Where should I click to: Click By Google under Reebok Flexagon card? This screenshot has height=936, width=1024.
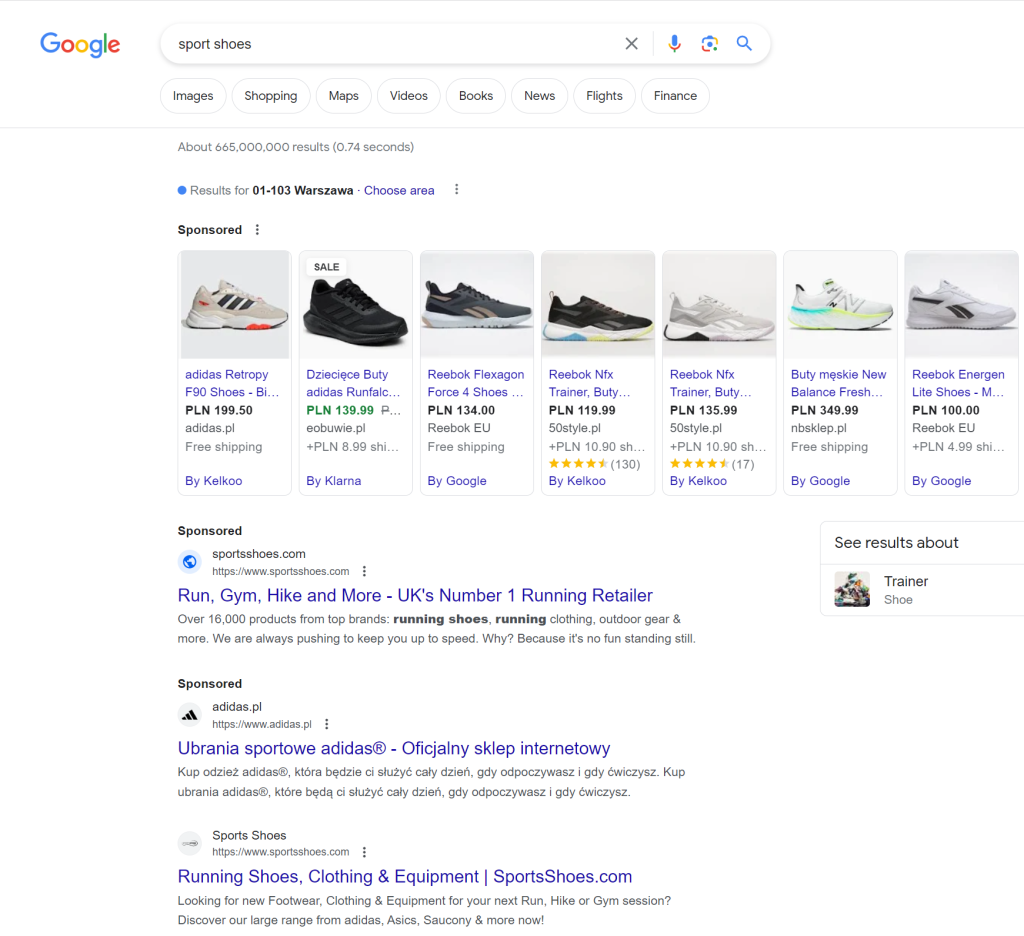[457, 481]
